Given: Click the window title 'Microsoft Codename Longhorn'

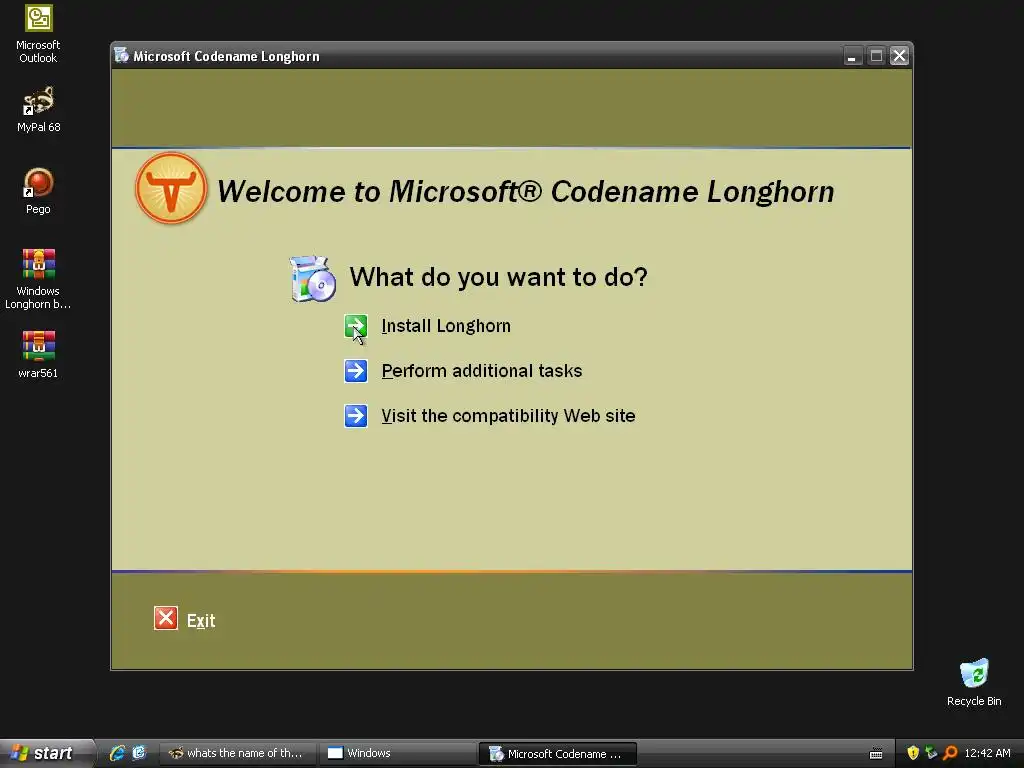Looking at the screenshot, I should pos(226,56).
